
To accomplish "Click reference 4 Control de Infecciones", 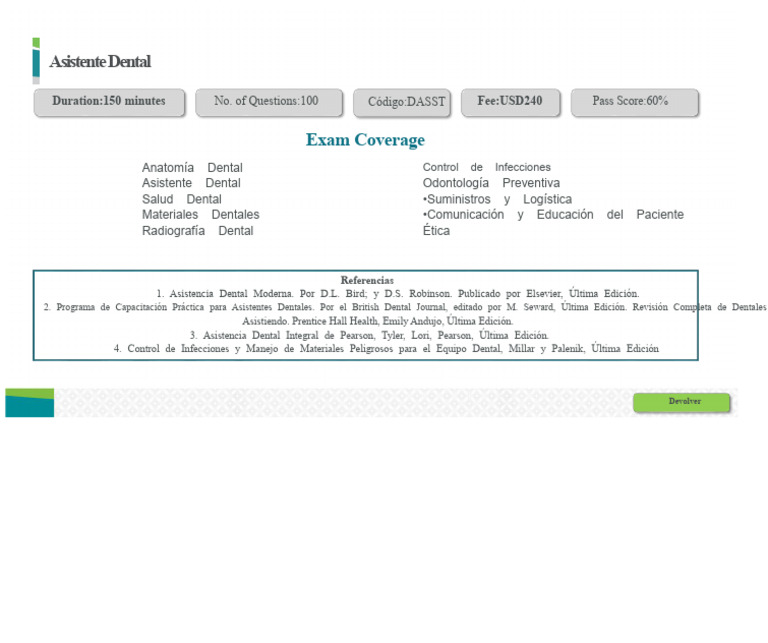I will pos(386,349).
